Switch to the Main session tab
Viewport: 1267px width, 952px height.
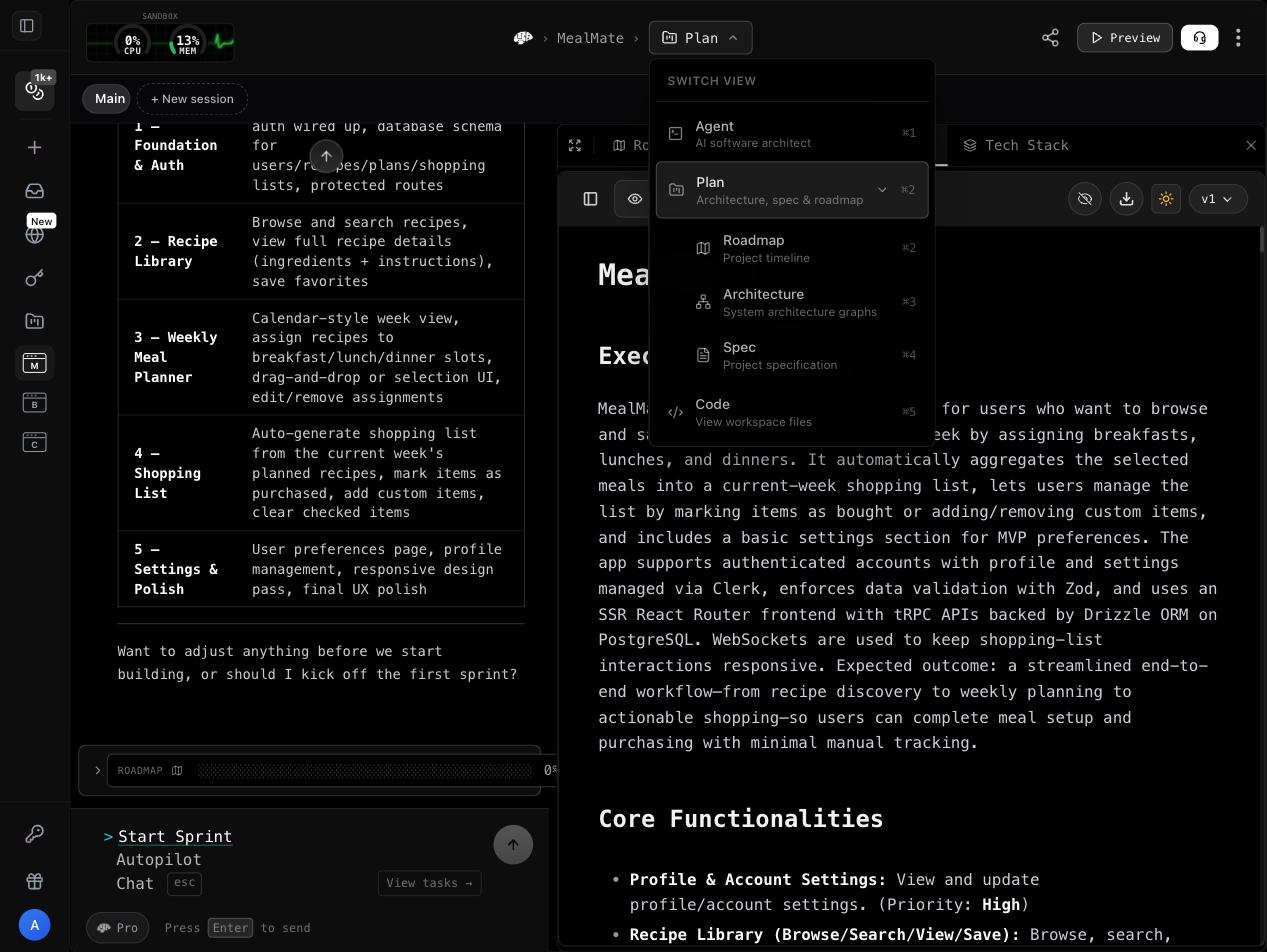(106, 99)
